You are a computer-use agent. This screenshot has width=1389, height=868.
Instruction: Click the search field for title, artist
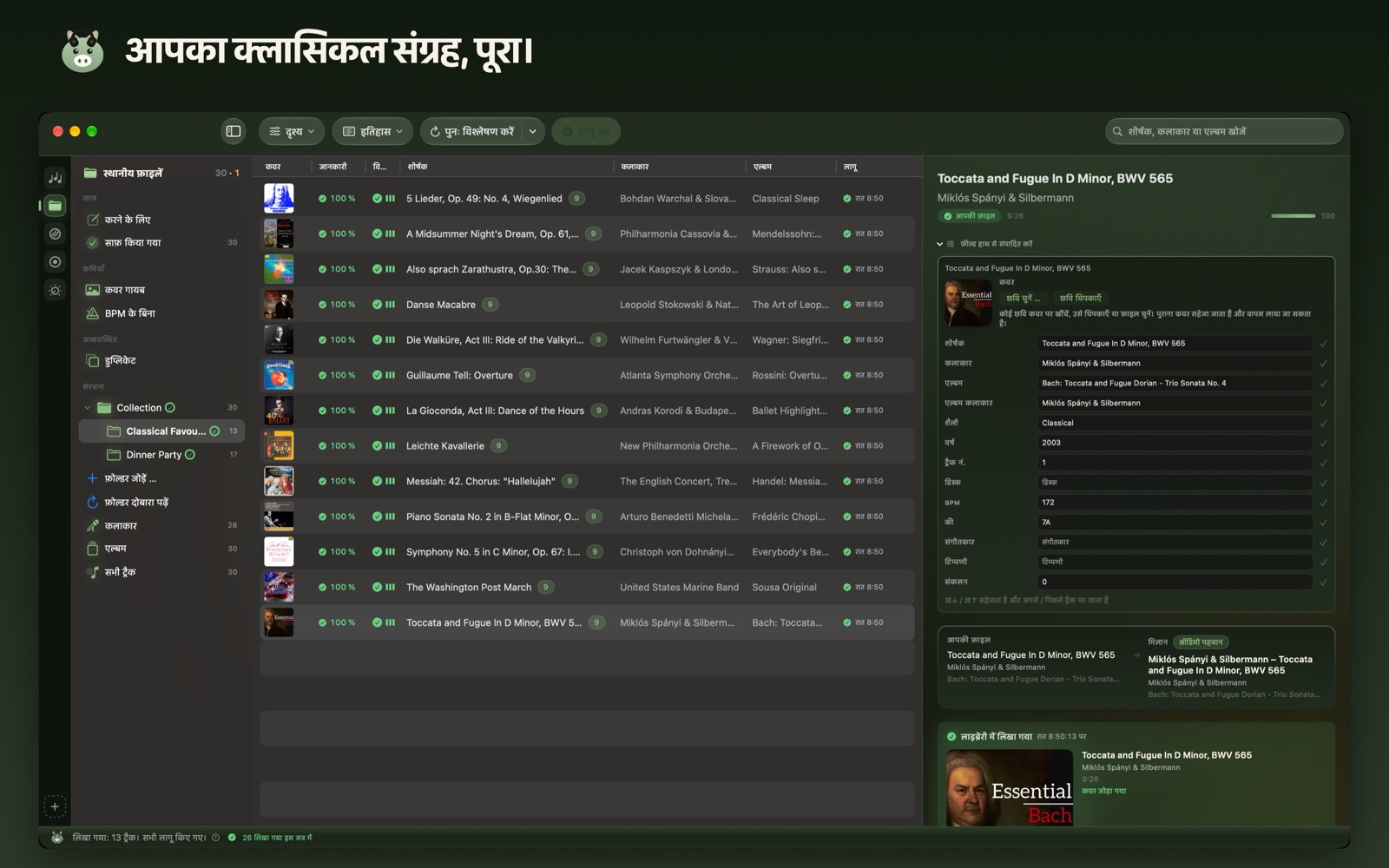pos(1224,131)
